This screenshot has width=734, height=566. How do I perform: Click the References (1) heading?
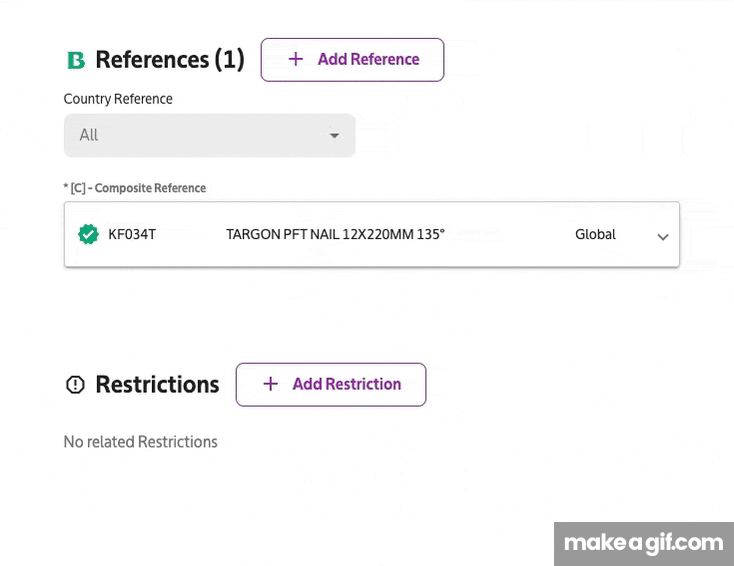click(x=169, y=60)
